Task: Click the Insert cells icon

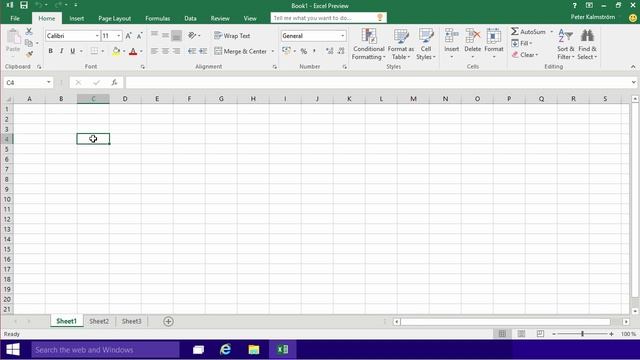Action: coord(451,37)
